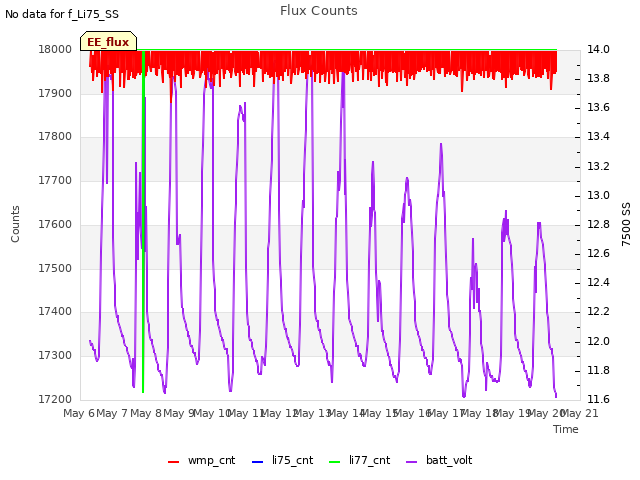The height and width of the screenshot is (480, 640).
Task: Click the 12.0 right axis tick label
Action: [598, 341]
